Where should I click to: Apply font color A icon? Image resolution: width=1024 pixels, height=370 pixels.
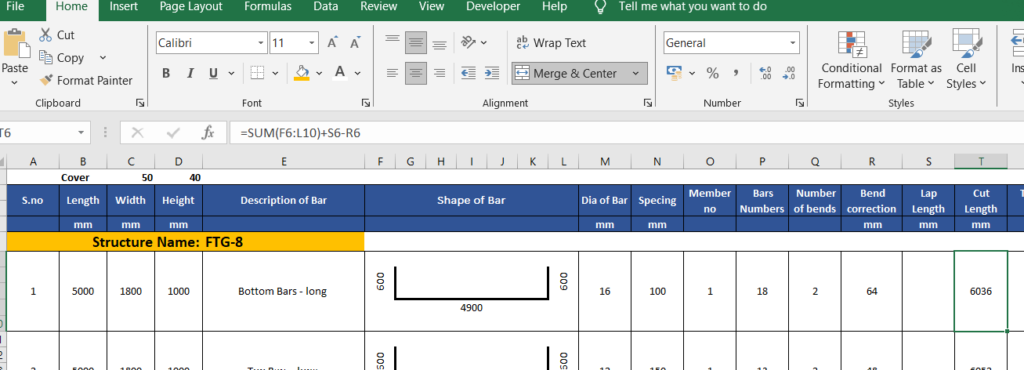click(x=339, y=72)
